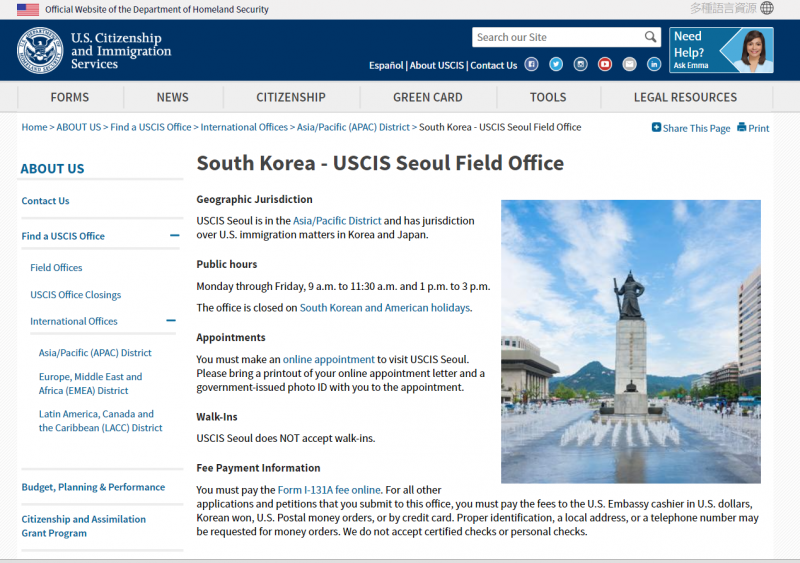Click the South Korea - USCIS Seoul Field Office heading

(x=380, y=163)
